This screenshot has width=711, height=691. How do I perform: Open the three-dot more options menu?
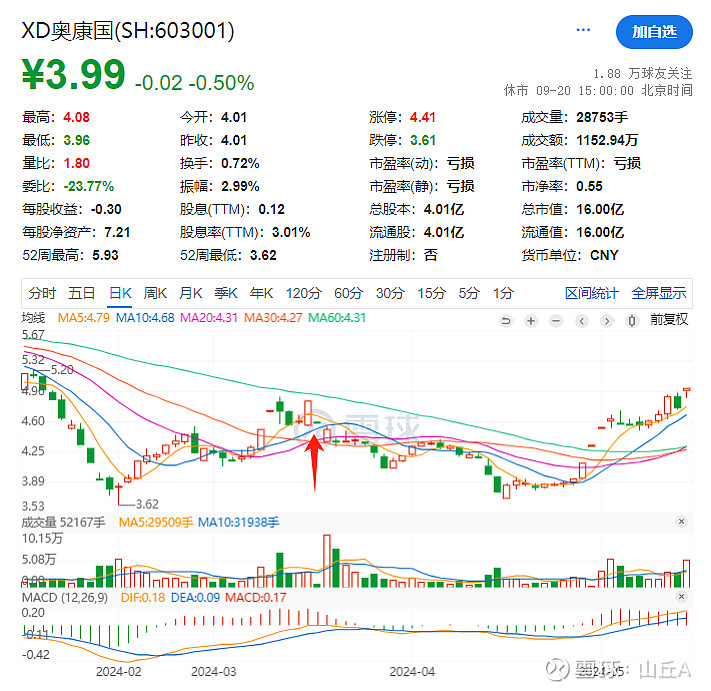coord(583,30)
